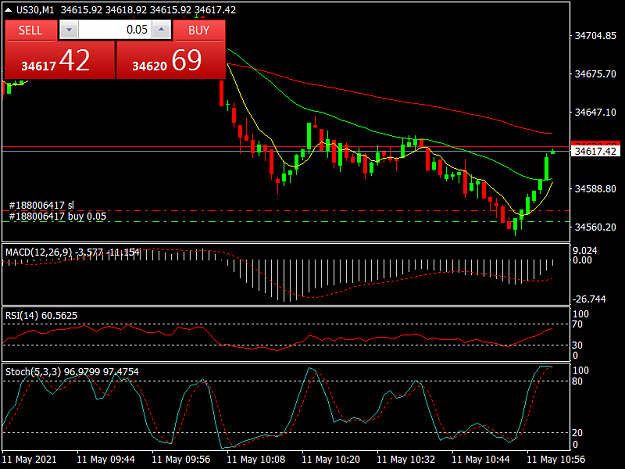Screen dimensions: 625x469
Task: Click the SELL button in one-click panel
Action: tap(30, 30)
